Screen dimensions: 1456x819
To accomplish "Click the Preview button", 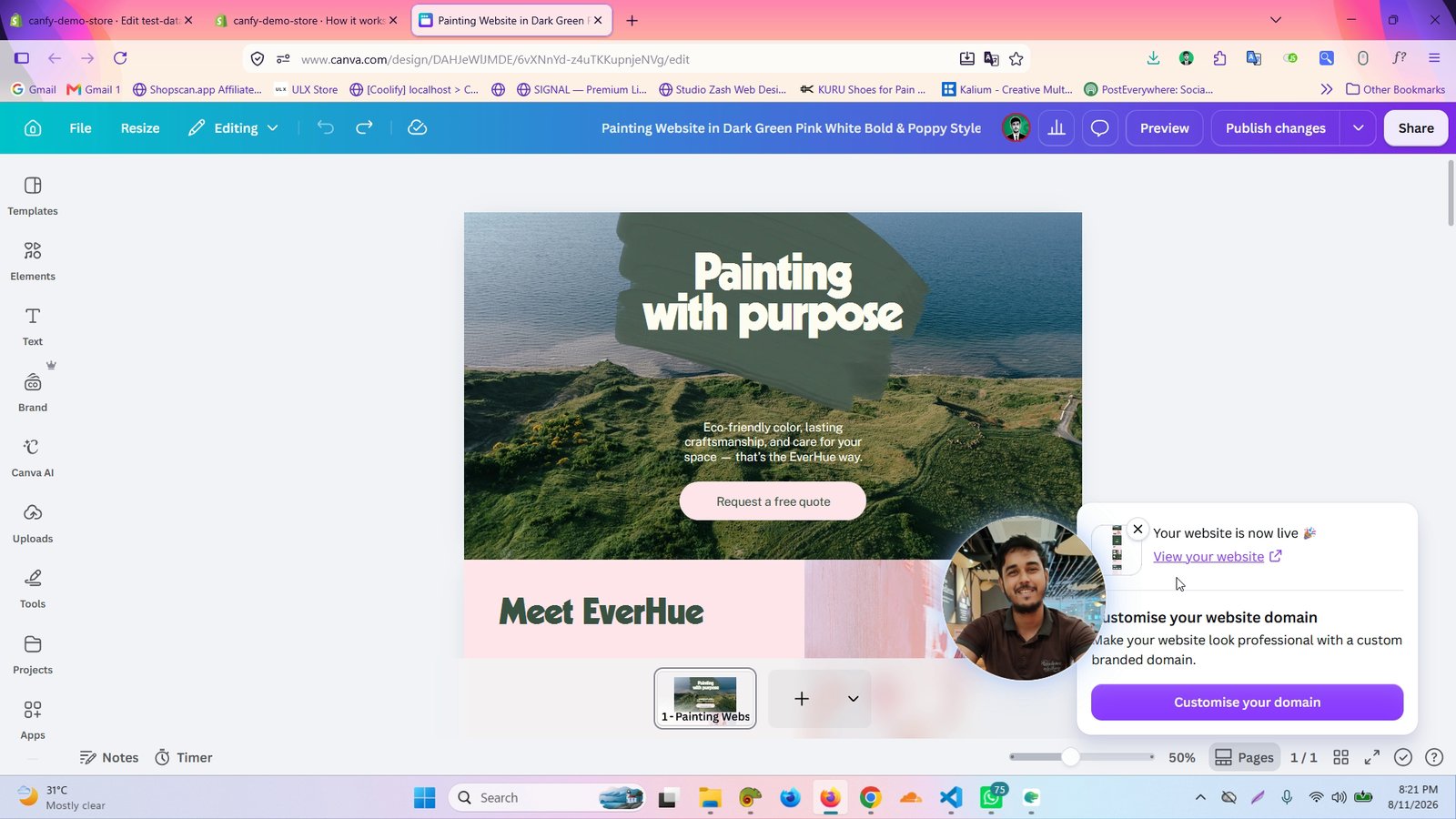I will [x=1165, y=128].
